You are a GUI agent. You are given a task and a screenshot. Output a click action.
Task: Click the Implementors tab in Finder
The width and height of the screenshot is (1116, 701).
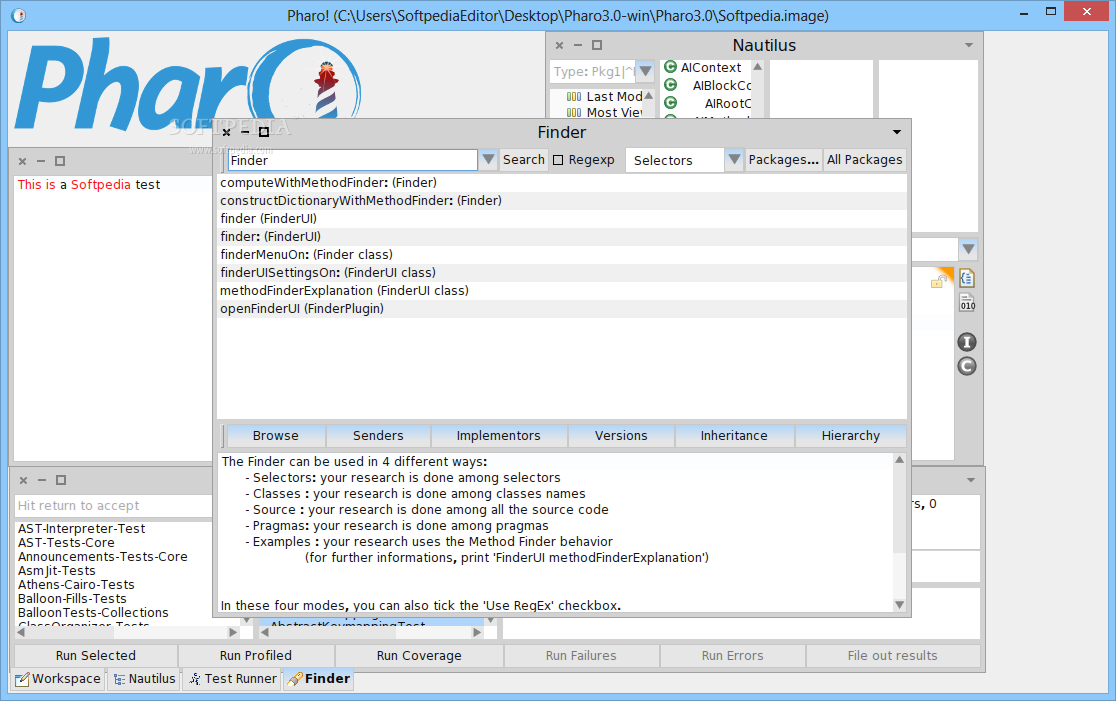498,436
